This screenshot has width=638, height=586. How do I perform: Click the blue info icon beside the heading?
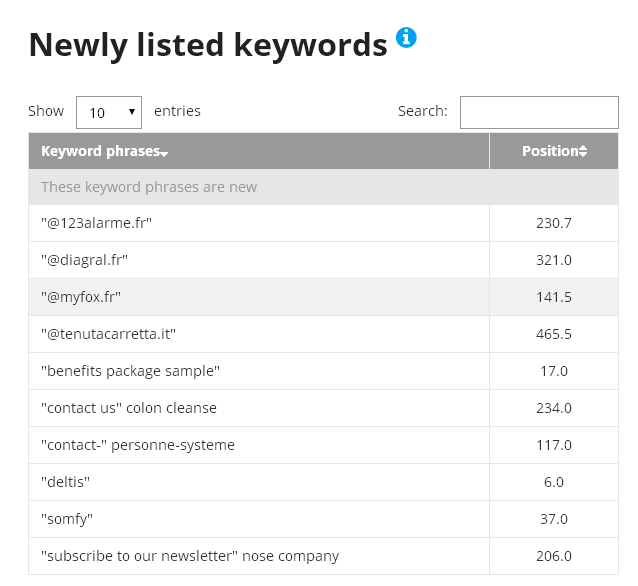(x=406, y=38)
